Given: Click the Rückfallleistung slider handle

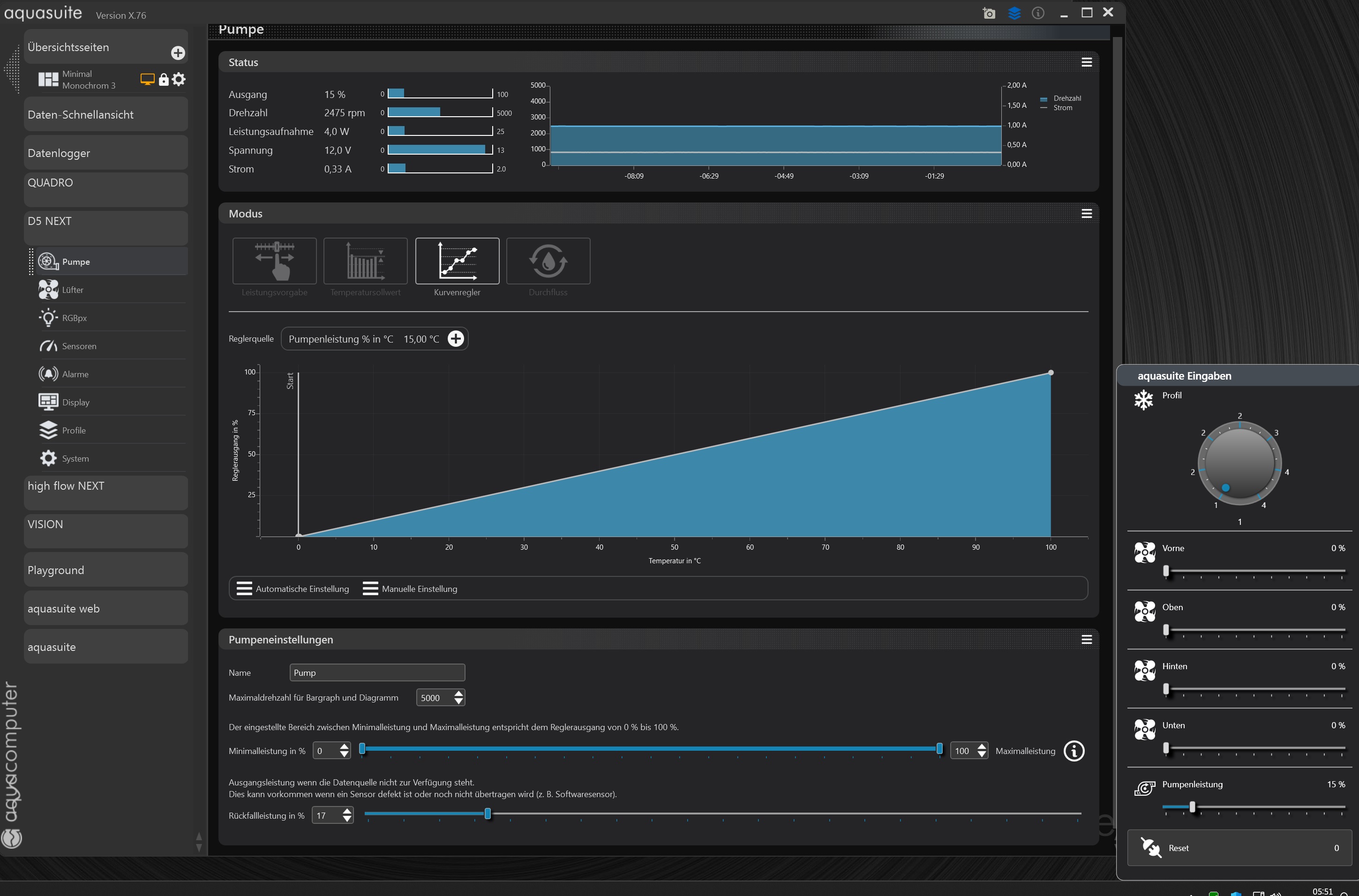Looking at the screenshot, I should (x=488, y=814).
